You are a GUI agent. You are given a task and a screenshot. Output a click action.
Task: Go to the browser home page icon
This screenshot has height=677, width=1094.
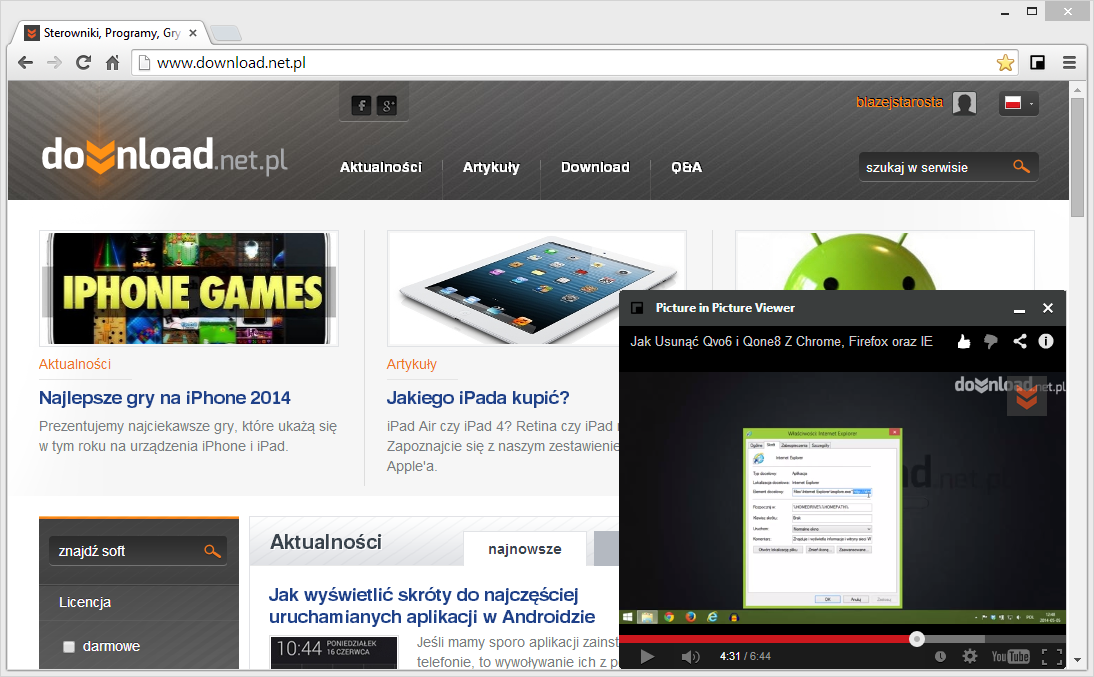tap(112, 63)
